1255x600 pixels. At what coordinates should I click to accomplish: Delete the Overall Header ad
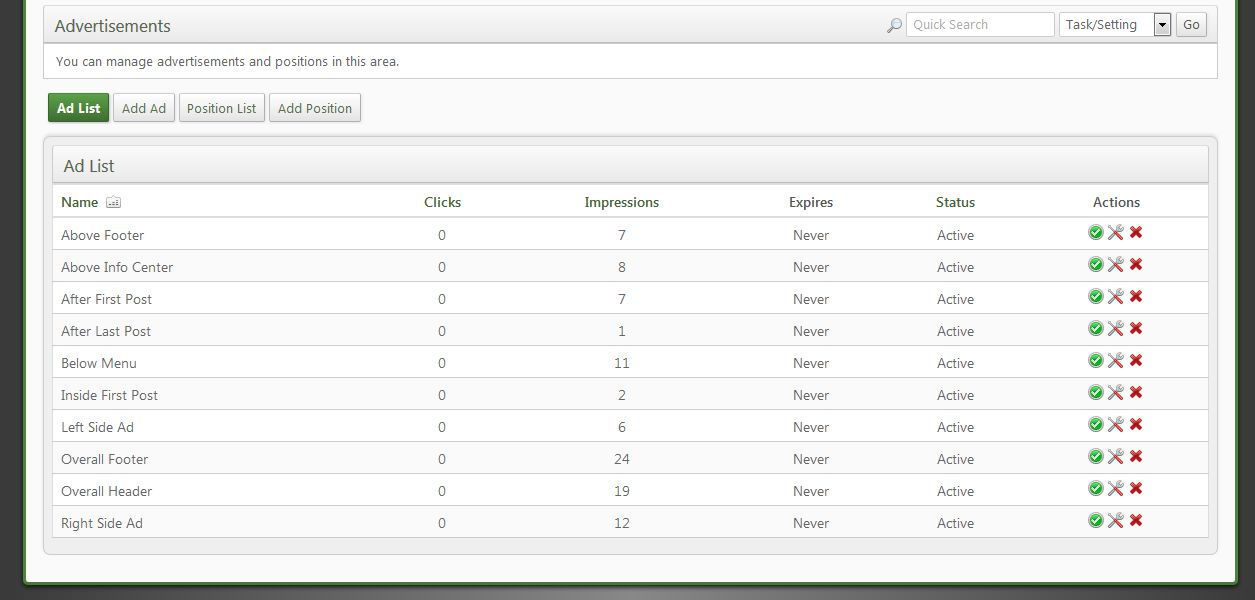[x=1136, y=488]
